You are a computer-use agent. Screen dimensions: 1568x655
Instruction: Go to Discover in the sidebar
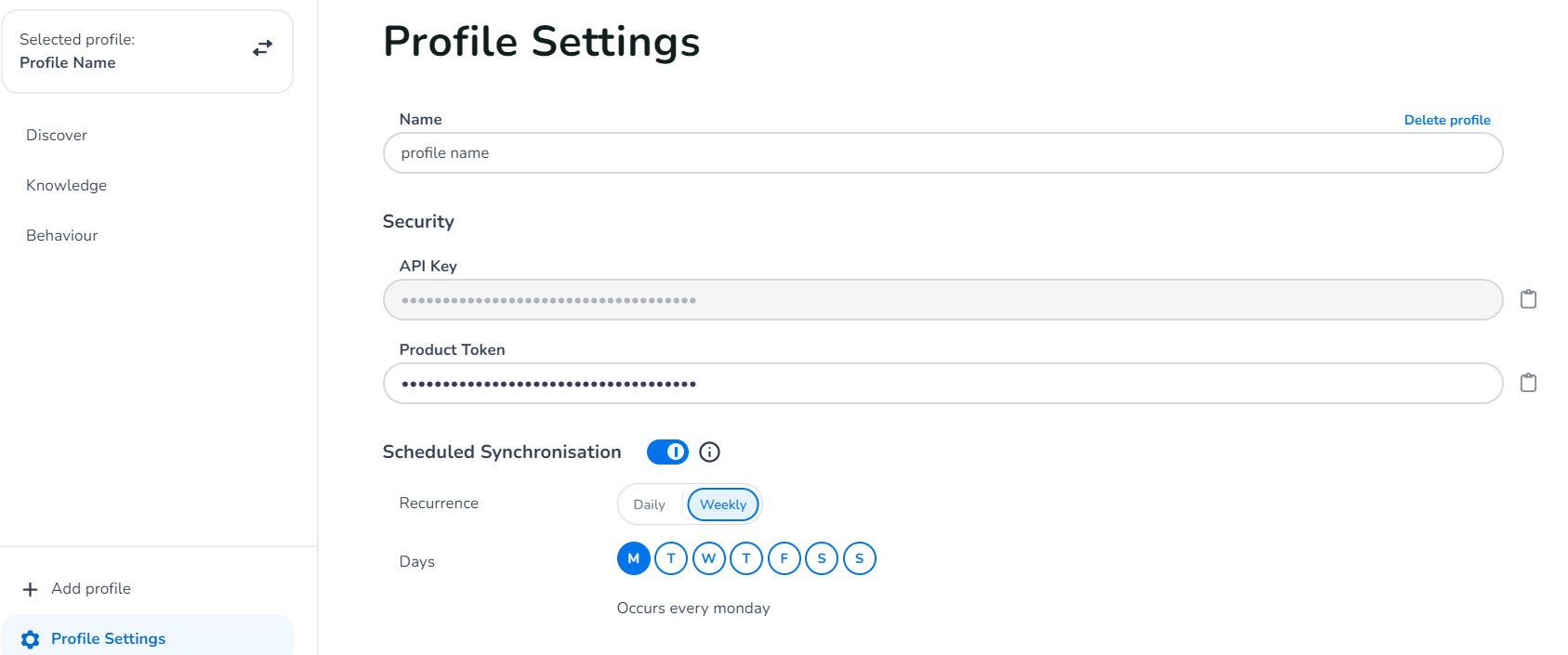[x=57, y=136]
